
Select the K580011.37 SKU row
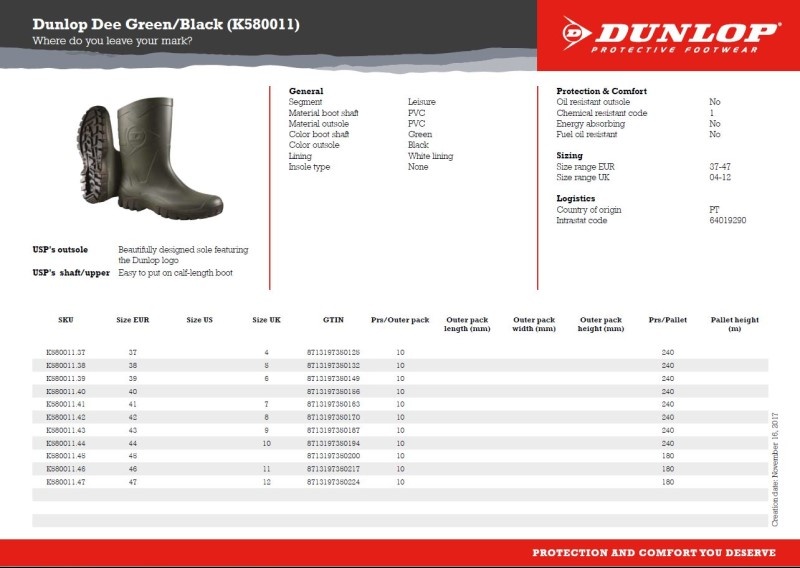[66, 353]
